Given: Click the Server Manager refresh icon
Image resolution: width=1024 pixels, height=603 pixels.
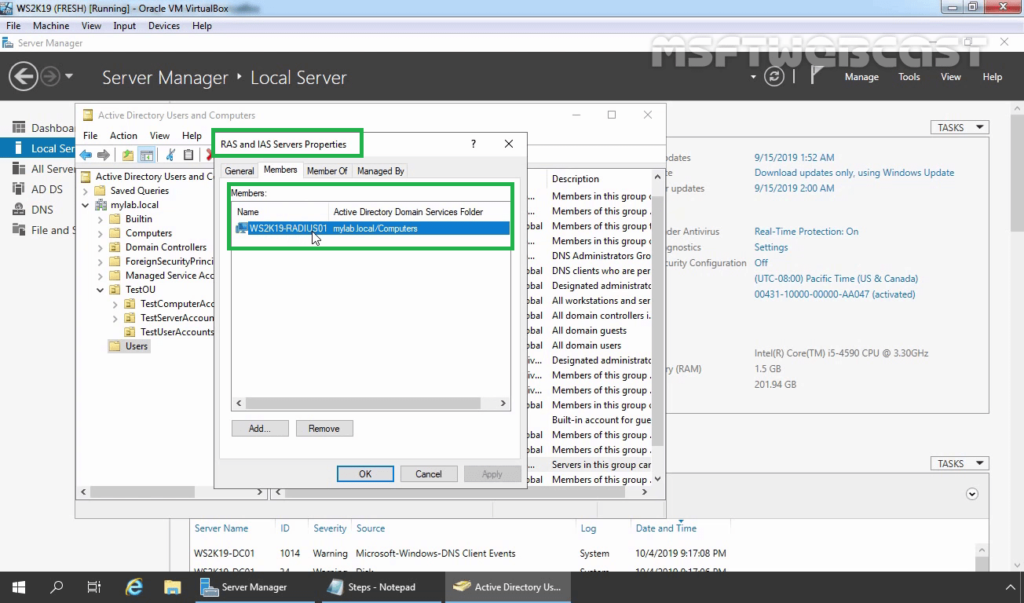Looking at the screenshot, I should [x=774, y=77].
